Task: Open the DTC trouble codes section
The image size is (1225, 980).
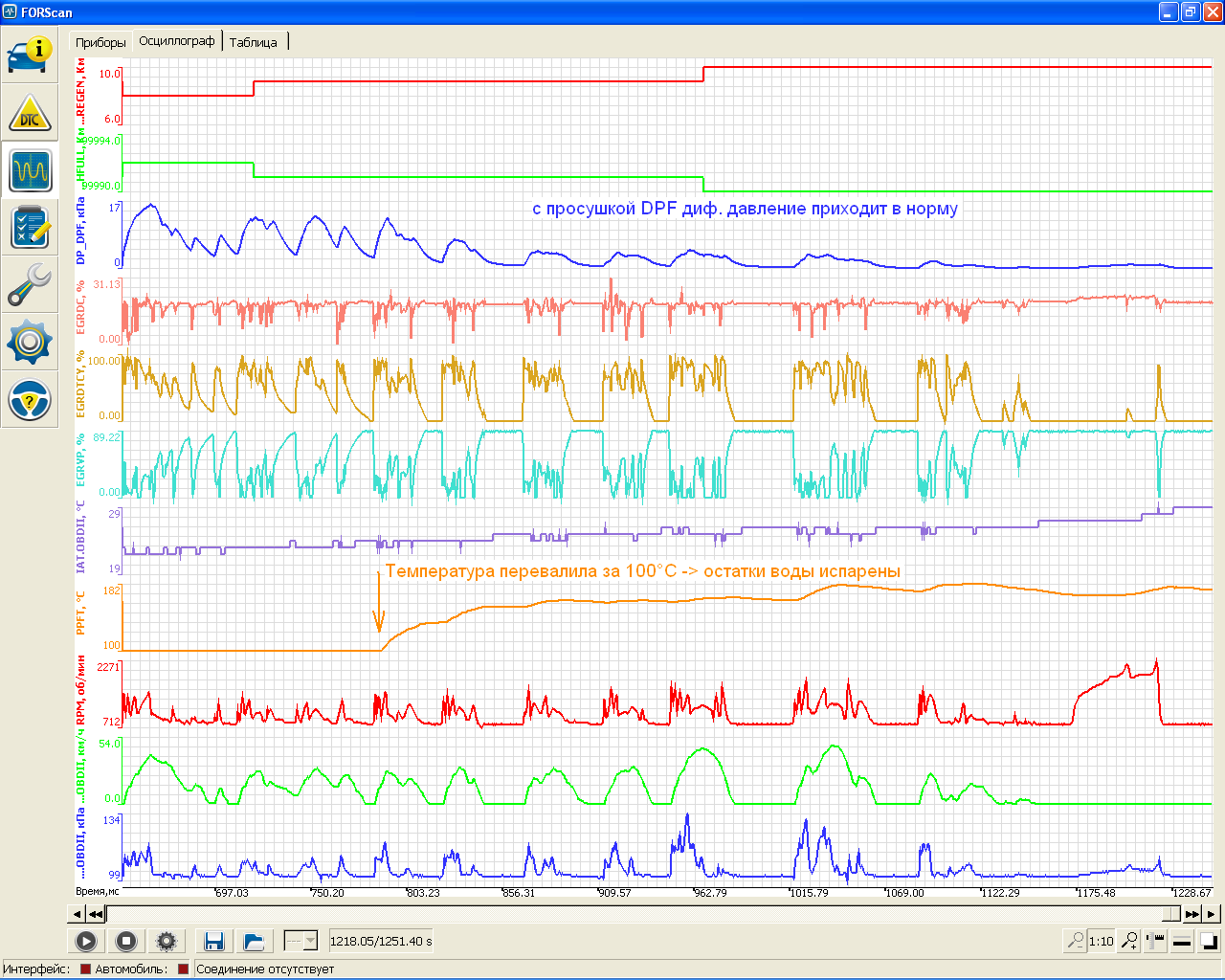Action: (29, 114)
